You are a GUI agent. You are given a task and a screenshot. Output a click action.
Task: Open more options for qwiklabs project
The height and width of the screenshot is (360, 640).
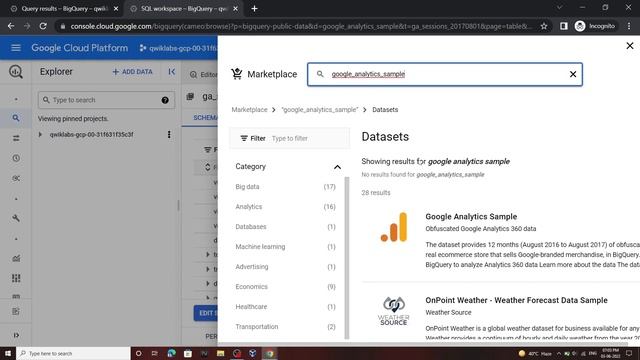(169, 134)
